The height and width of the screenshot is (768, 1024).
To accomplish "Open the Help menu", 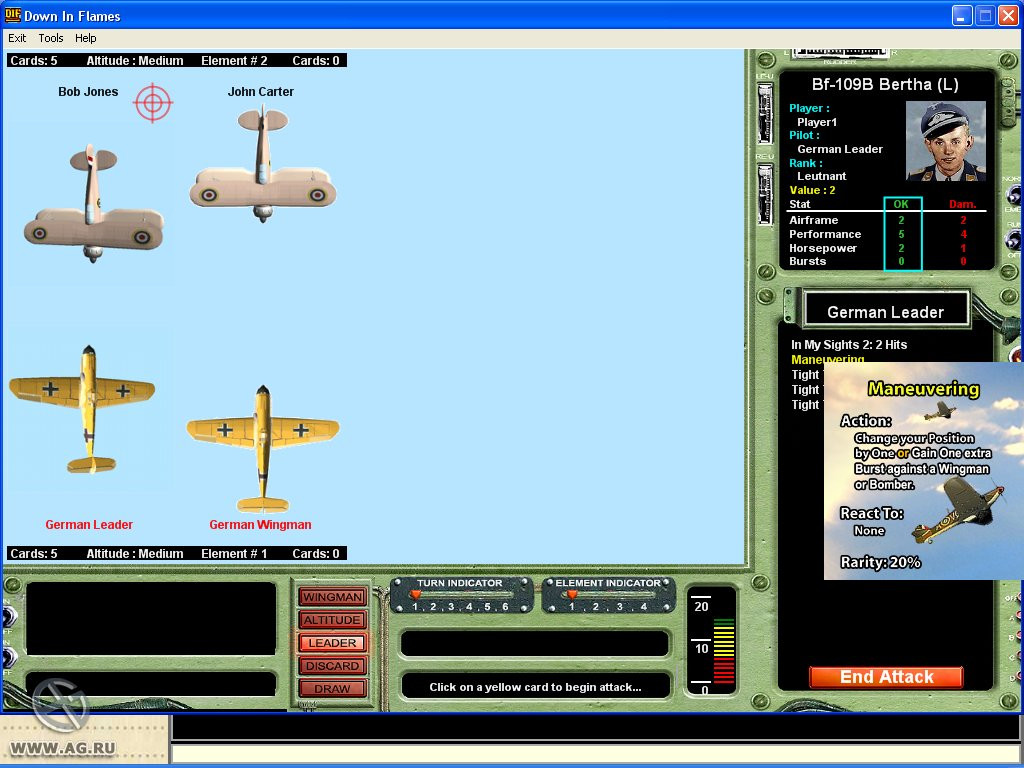I will 86,38.
